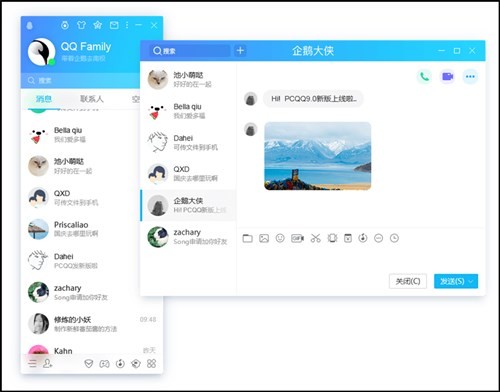The height and width of the screenshot is (392, 500).
Task: Open the mailbox icon in main header
Action: [114, 25]
